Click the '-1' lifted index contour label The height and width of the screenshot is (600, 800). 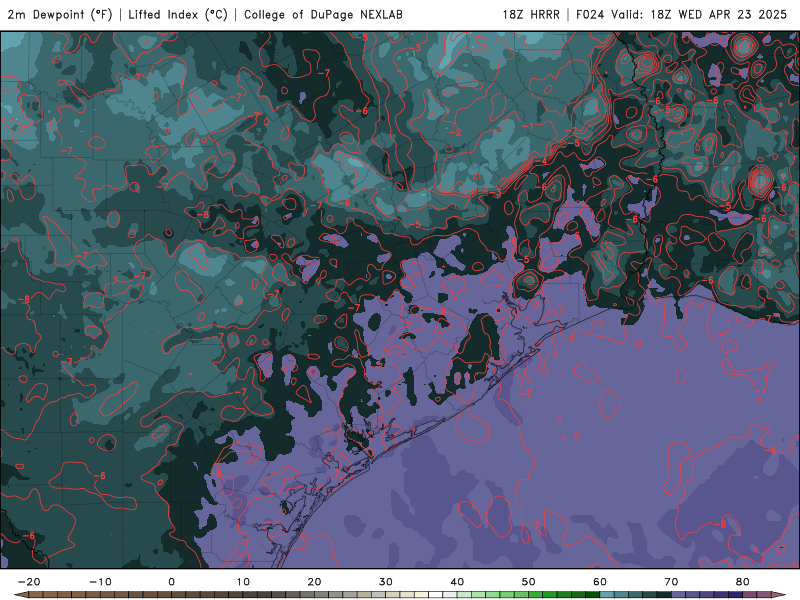coord(528,126)
